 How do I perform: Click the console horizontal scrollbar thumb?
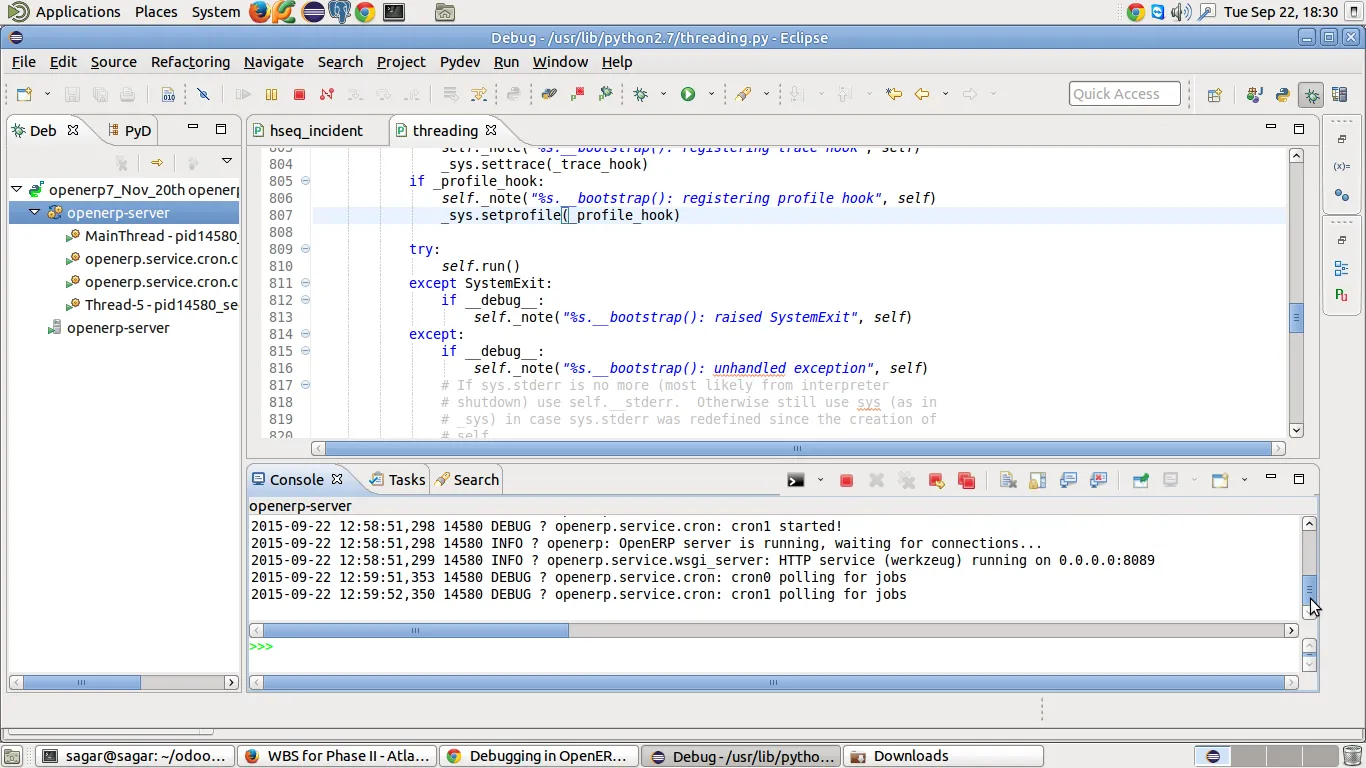point(415,631)
